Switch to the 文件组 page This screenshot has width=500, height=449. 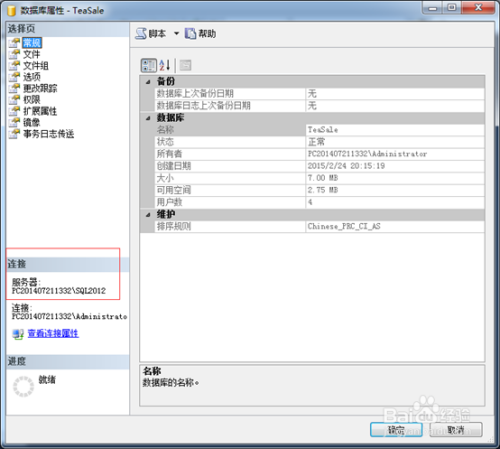36,66
